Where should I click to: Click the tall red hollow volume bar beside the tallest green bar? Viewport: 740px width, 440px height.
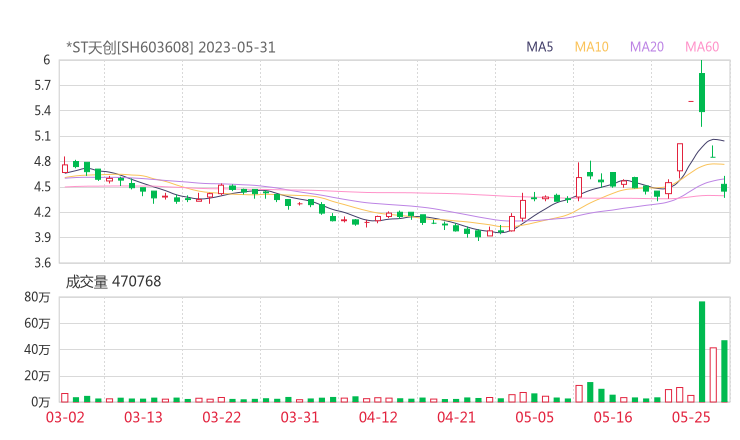[x=713, y=375]
